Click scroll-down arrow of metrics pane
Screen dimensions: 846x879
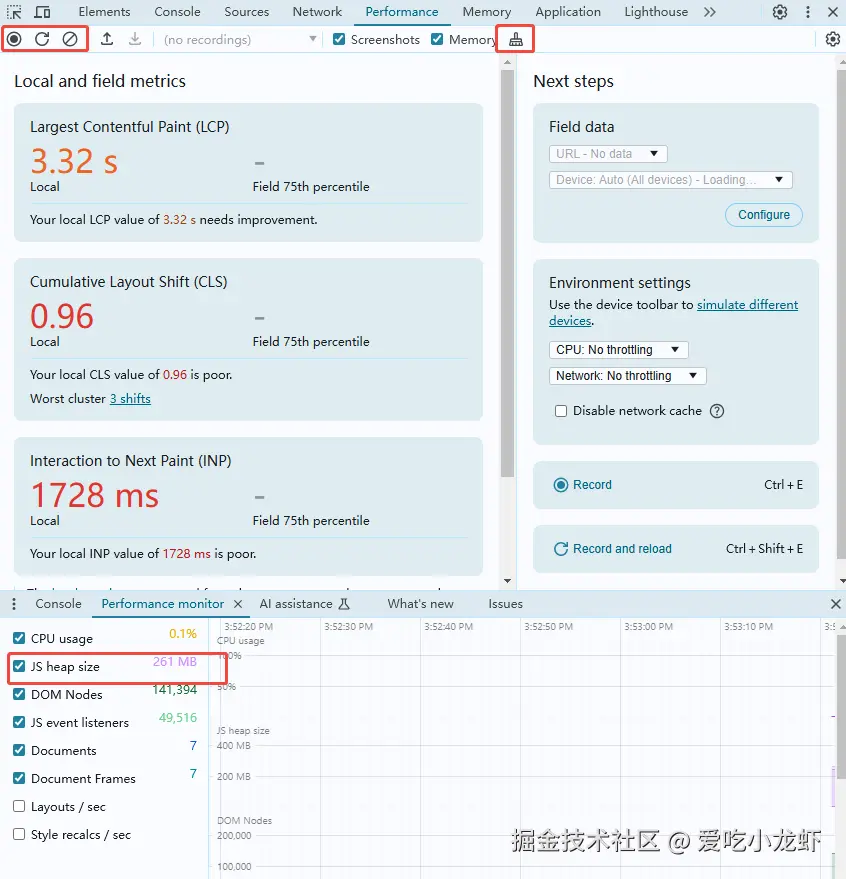pyautogui.click(x=507, y=581)
